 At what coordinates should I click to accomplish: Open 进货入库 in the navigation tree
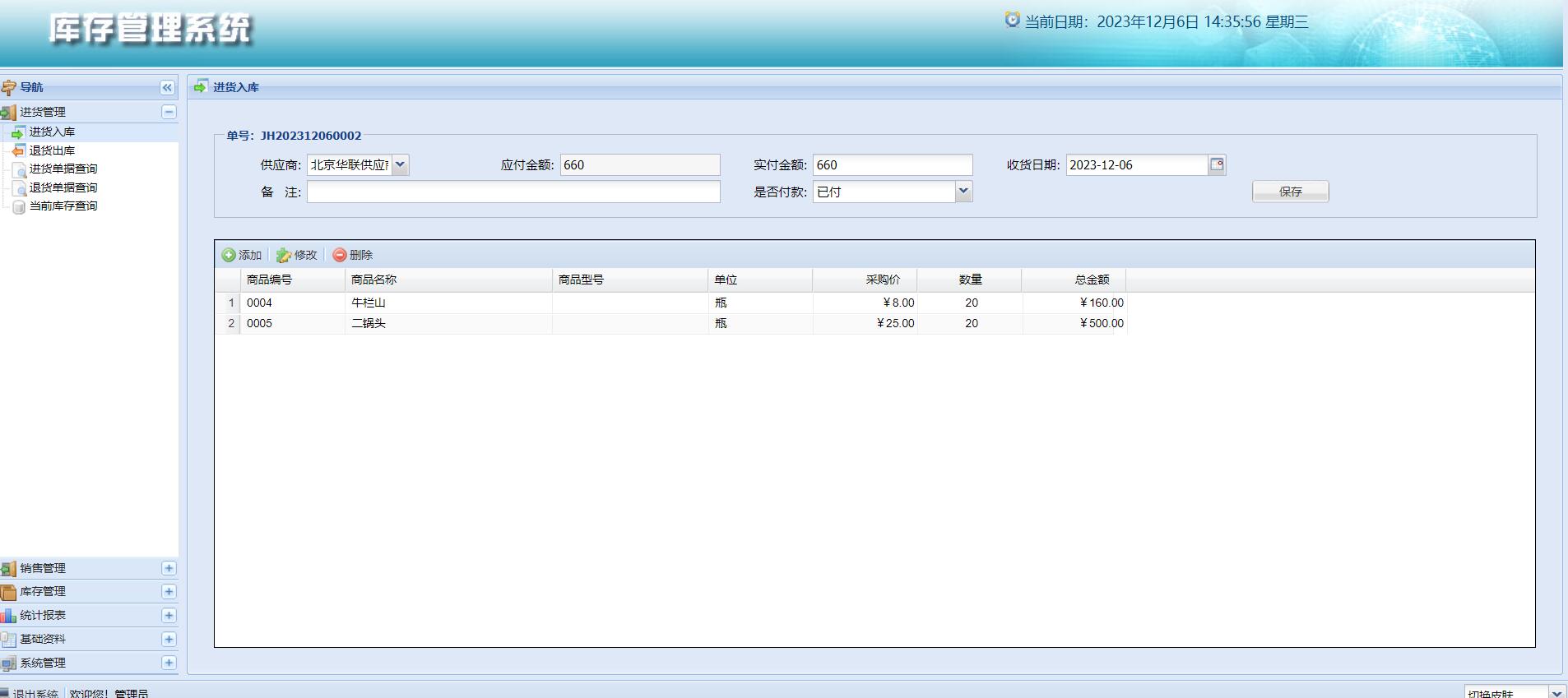coord(52,132)
